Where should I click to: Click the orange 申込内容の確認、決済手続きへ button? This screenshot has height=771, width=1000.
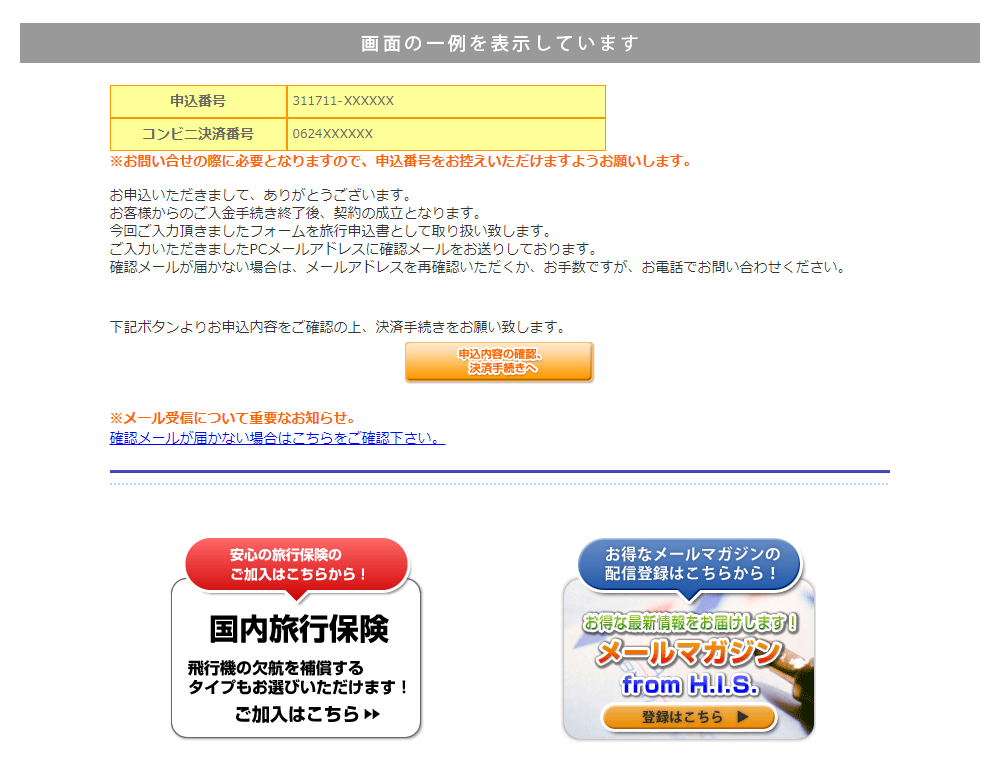(499, 362)
